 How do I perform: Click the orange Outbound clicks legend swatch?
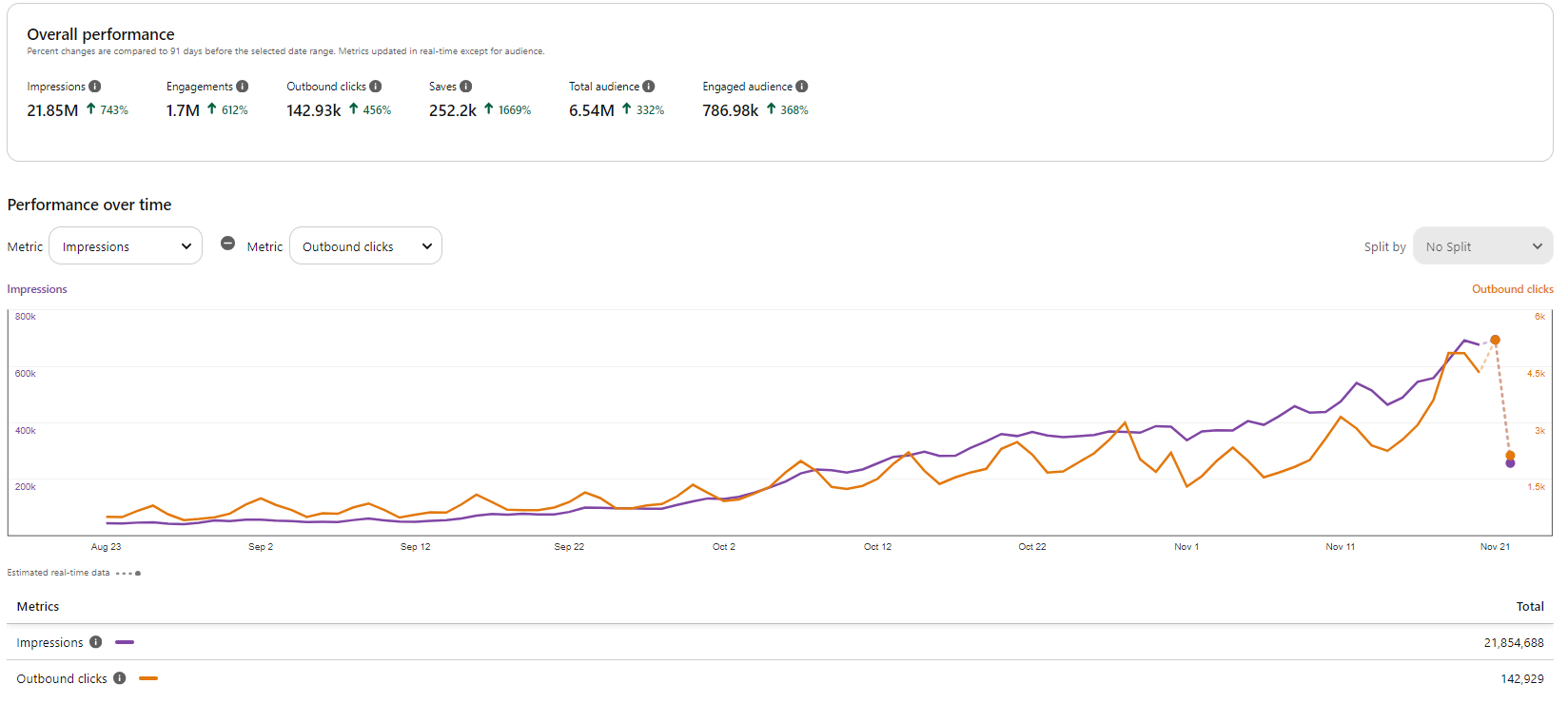click(x=148, y=678)
